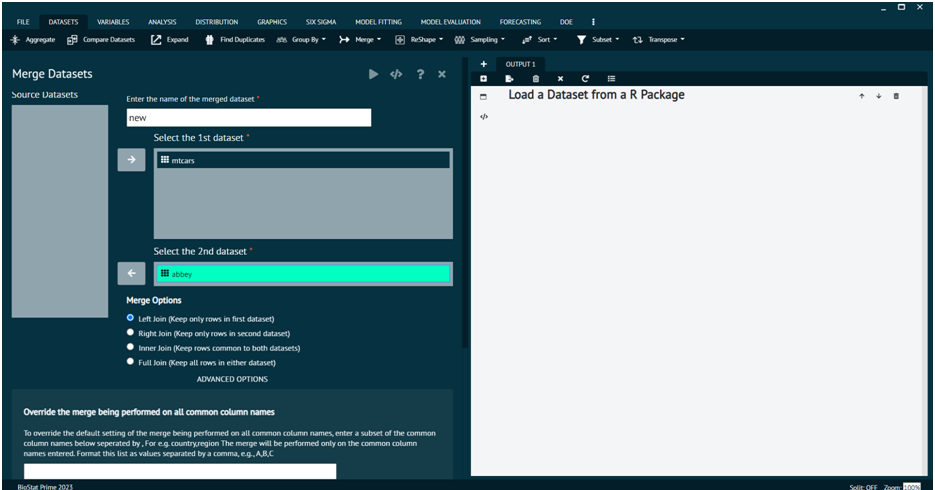
Task: Switch to the VARIABLES menu tab
Action: click(113, 22)
